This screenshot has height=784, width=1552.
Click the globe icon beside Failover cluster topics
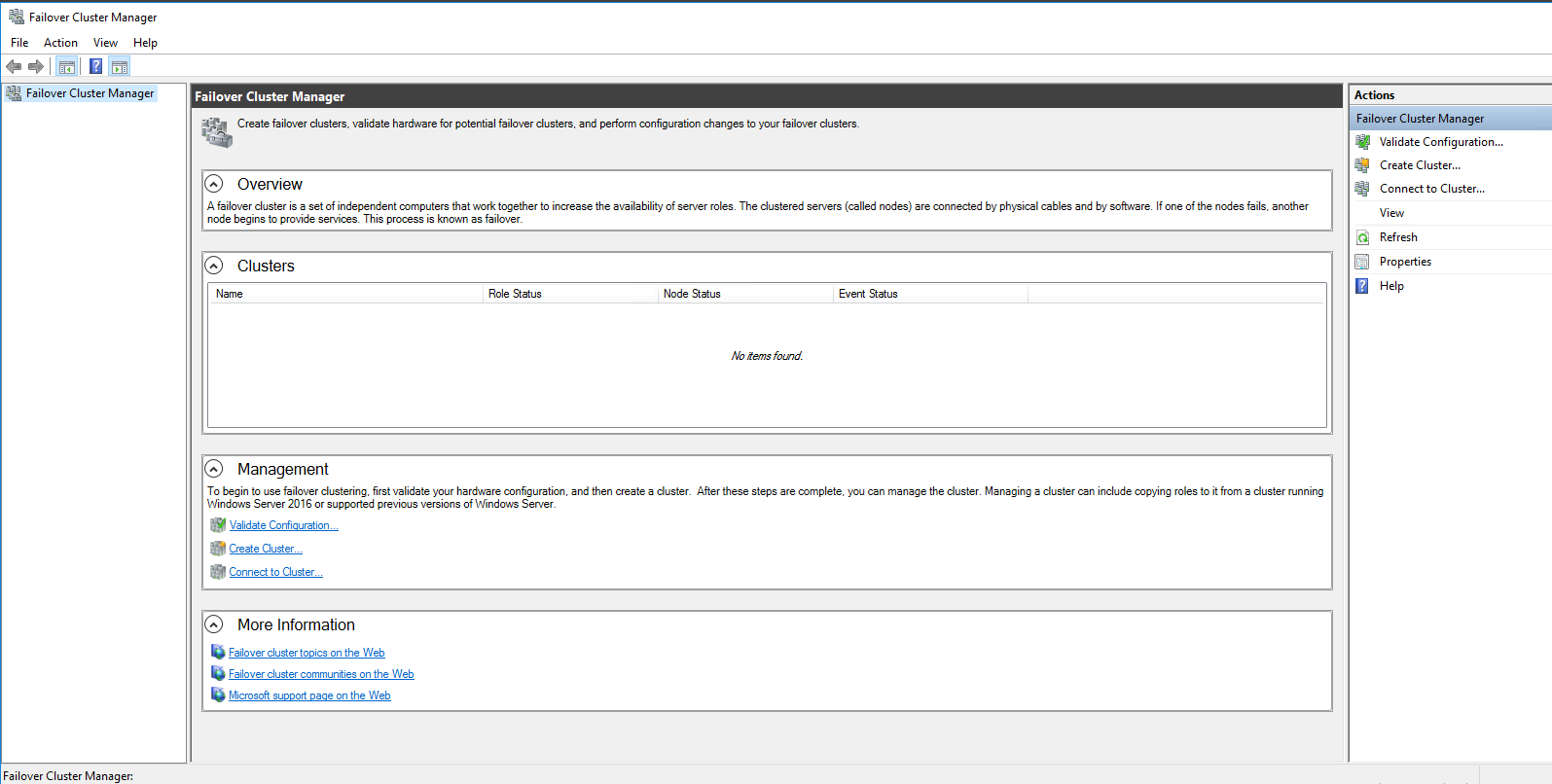point(218,652)
